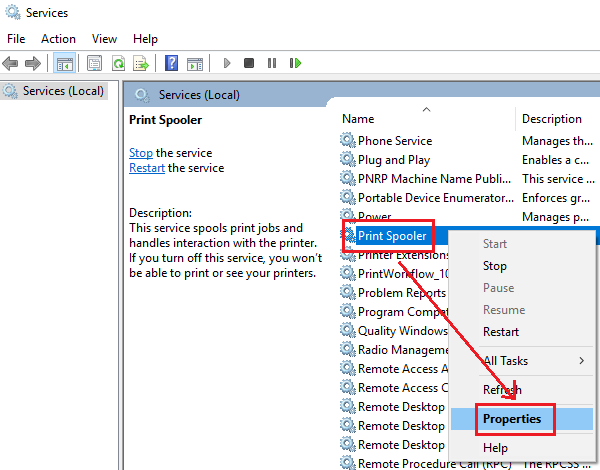Click the Export List toolbar icon
600x470 pixels.
(x=141, y=63)
